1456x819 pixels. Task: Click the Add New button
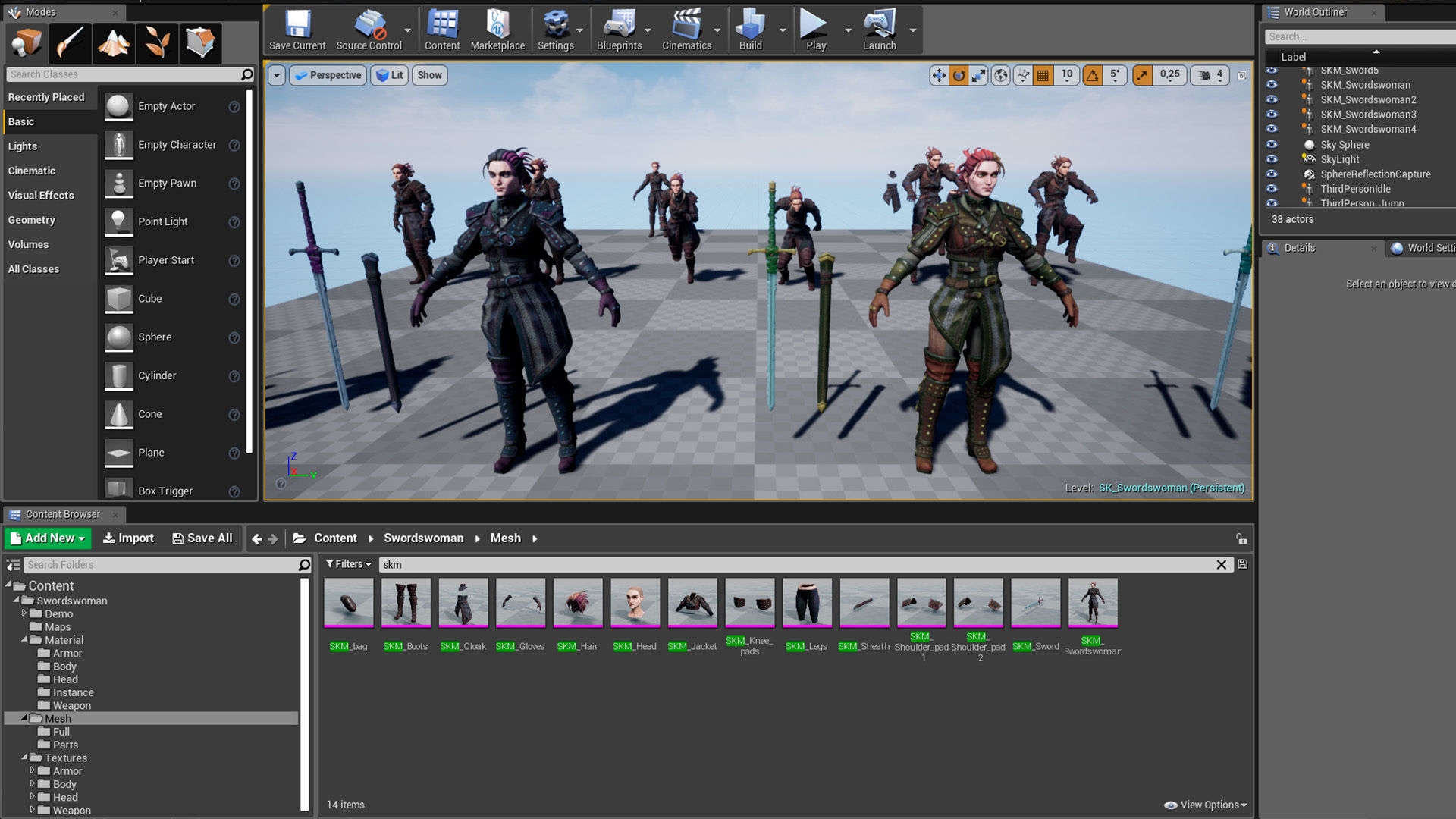48,538
